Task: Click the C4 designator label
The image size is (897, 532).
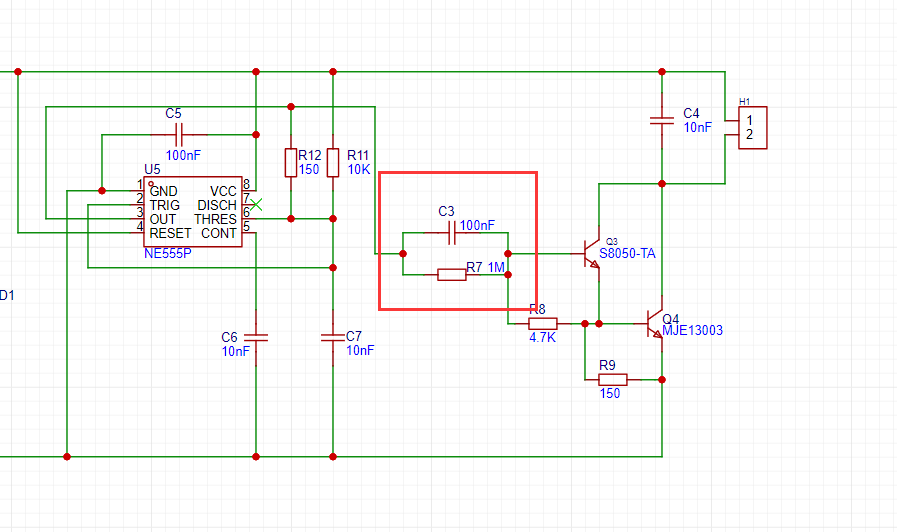Action: pyautogui.click(x=692, y=113)
